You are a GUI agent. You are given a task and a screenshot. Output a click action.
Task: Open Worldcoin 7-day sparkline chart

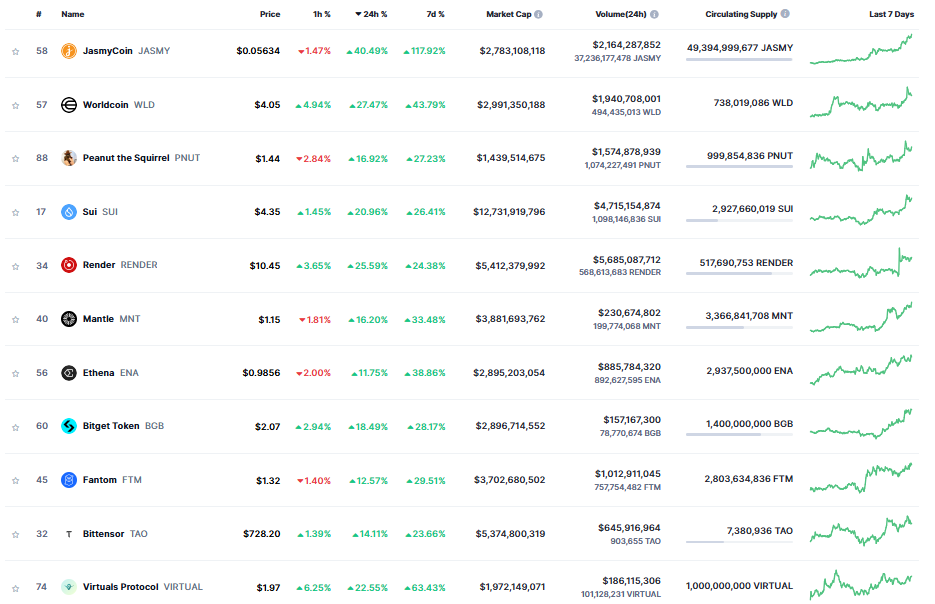(861, 103)
